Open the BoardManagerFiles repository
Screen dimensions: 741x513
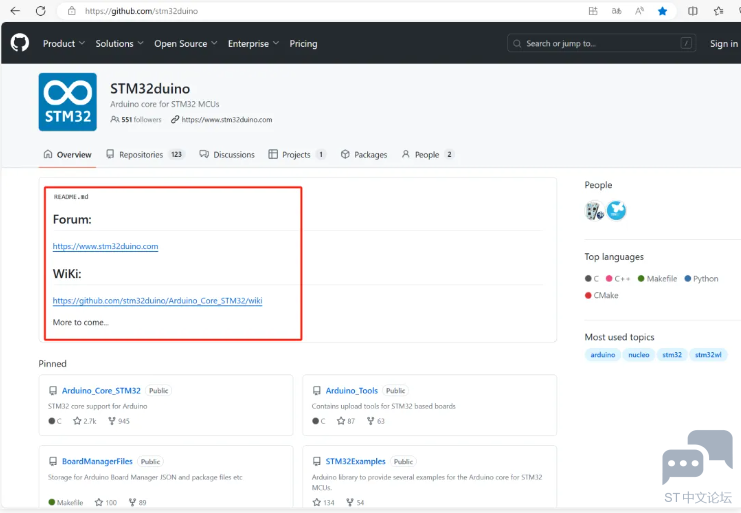click(97, 462)
